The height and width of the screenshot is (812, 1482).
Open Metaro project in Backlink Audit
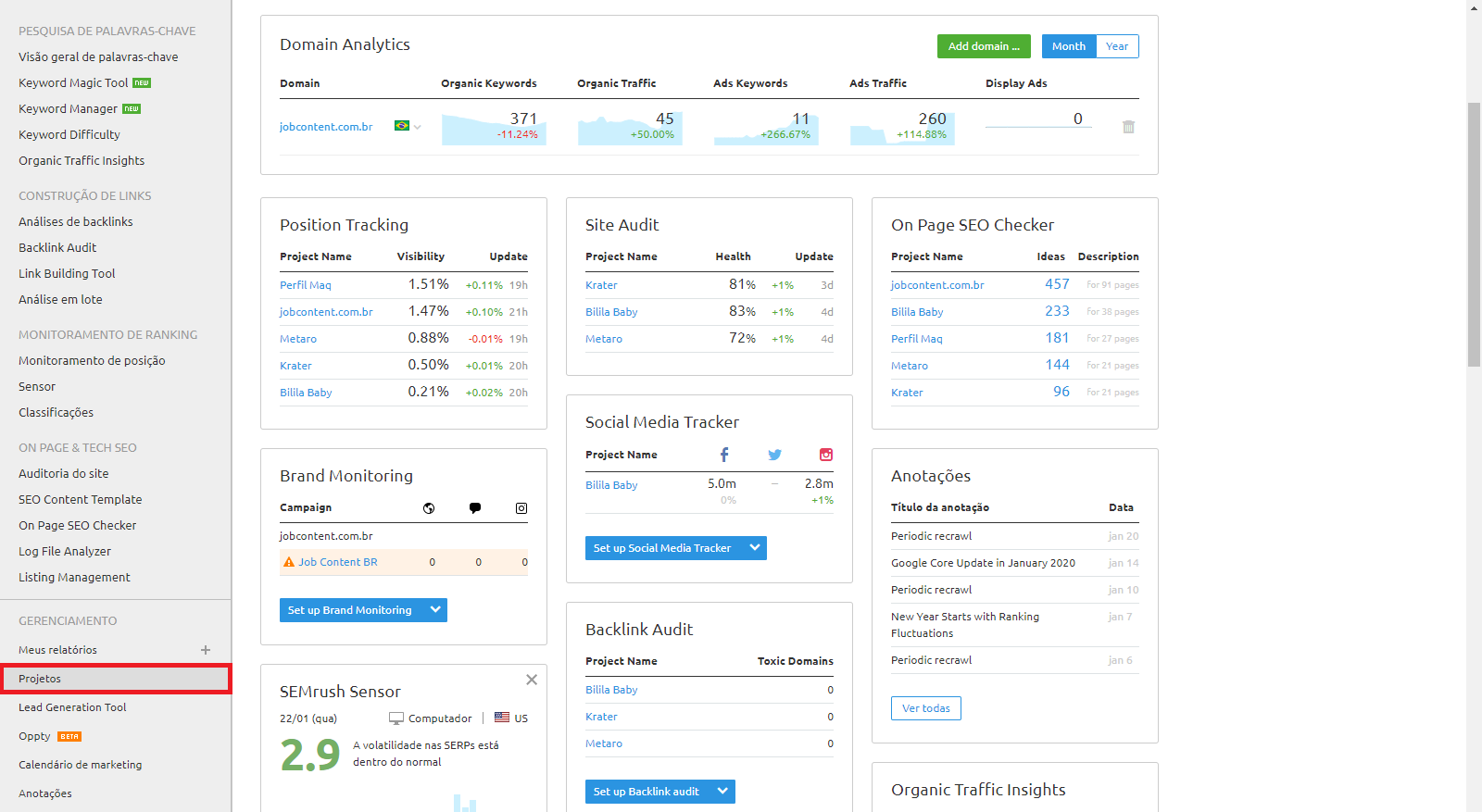[604, 743]
